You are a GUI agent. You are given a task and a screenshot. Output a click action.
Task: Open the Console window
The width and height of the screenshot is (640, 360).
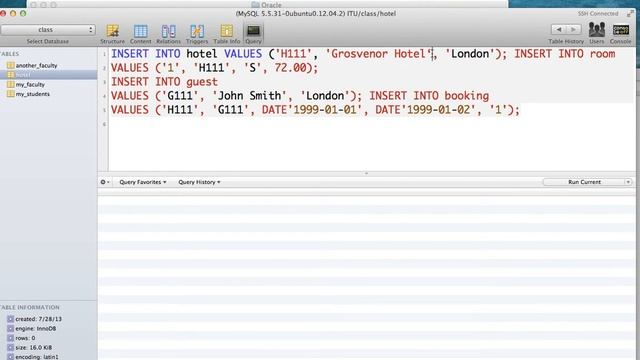pos(620,34)
